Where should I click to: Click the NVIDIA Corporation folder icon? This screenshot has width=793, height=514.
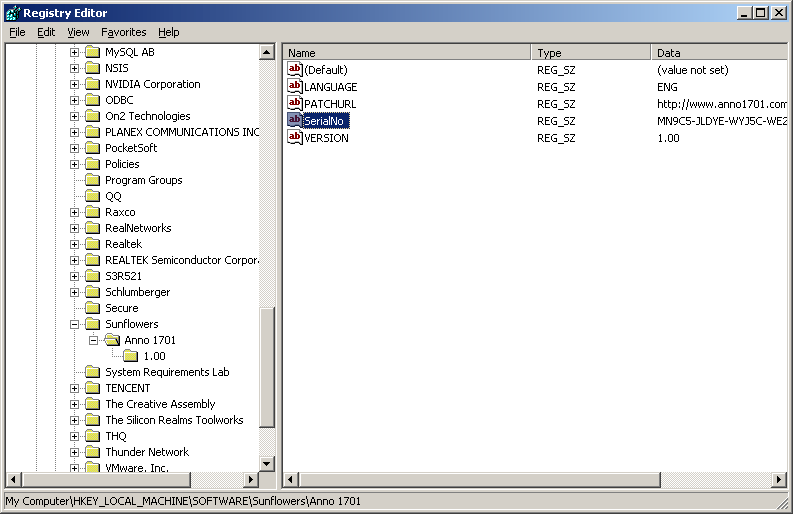click(x=93, y=84)
